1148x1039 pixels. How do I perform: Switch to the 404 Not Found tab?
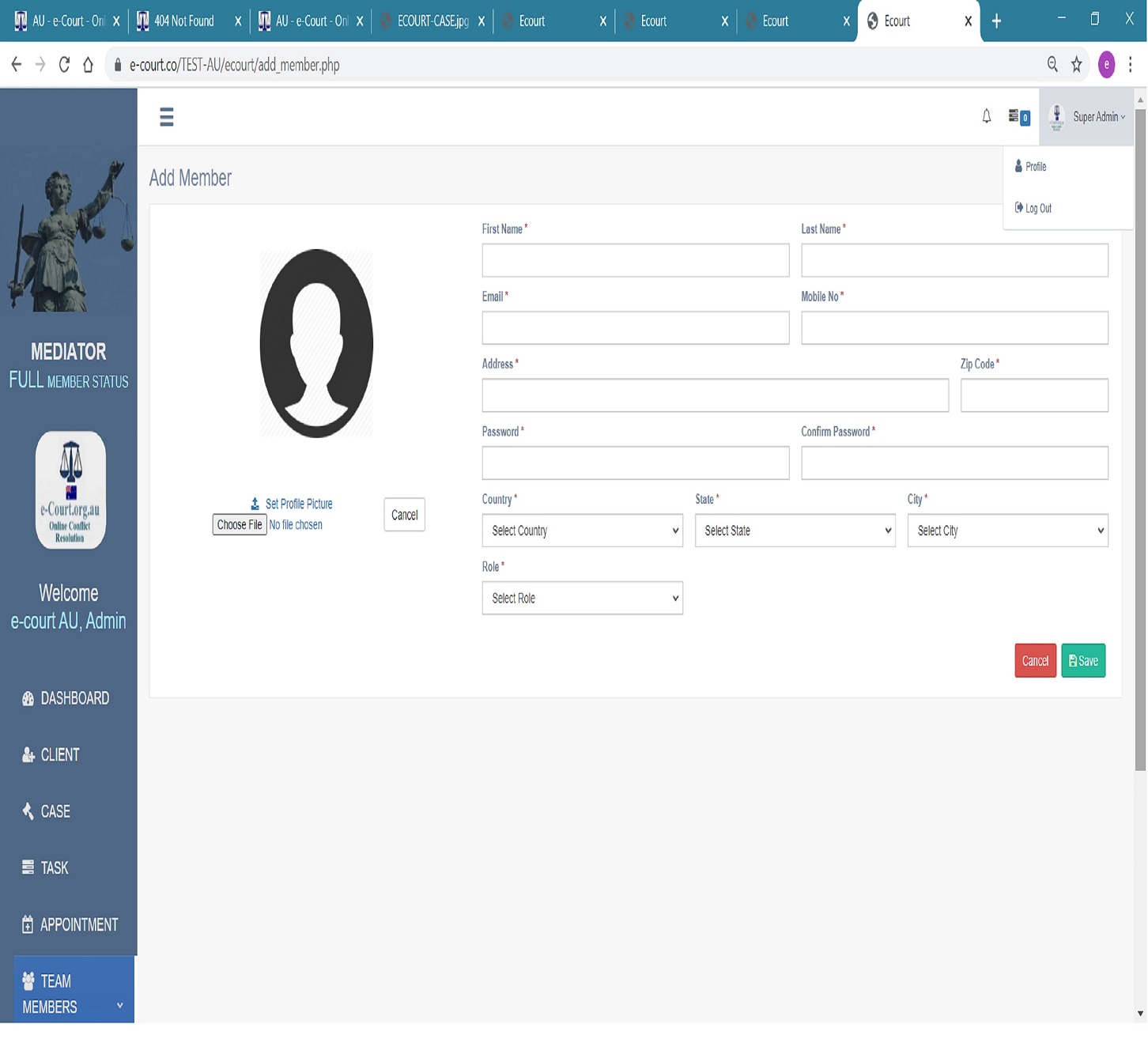[x=184, y=21]
